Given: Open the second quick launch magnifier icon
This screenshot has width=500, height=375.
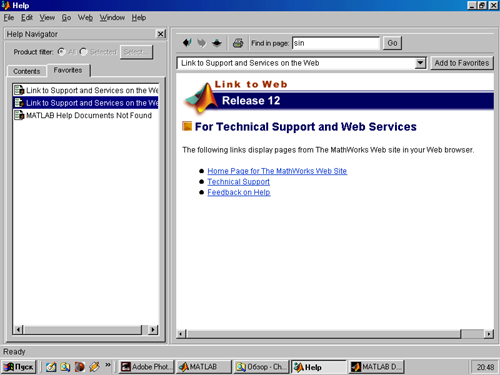Looking at the screenshot, I should tap(65, 367).
